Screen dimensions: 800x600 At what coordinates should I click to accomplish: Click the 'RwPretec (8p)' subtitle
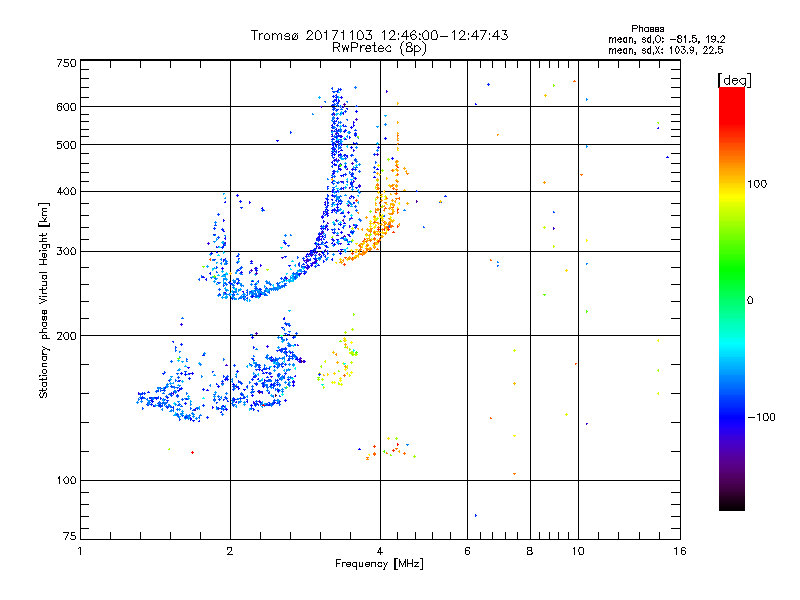click(379, 48)
